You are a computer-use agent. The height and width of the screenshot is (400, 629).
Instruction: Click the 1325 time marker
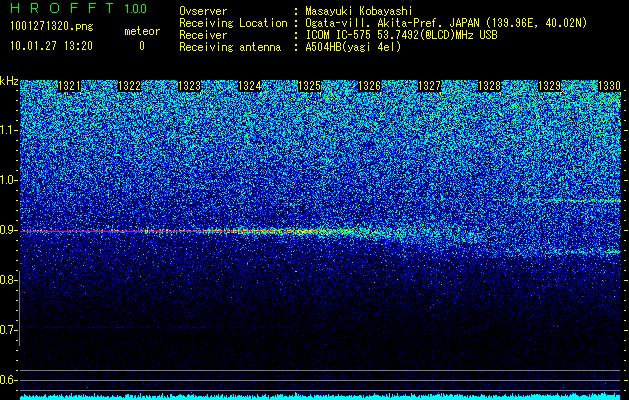click(x=310, y=86)
